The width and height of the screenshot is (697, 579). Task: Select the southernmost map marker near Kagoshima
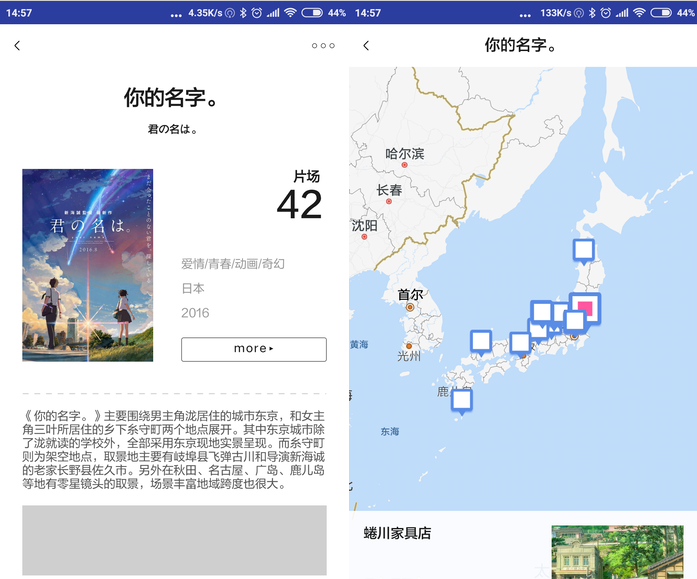point(461,400)
